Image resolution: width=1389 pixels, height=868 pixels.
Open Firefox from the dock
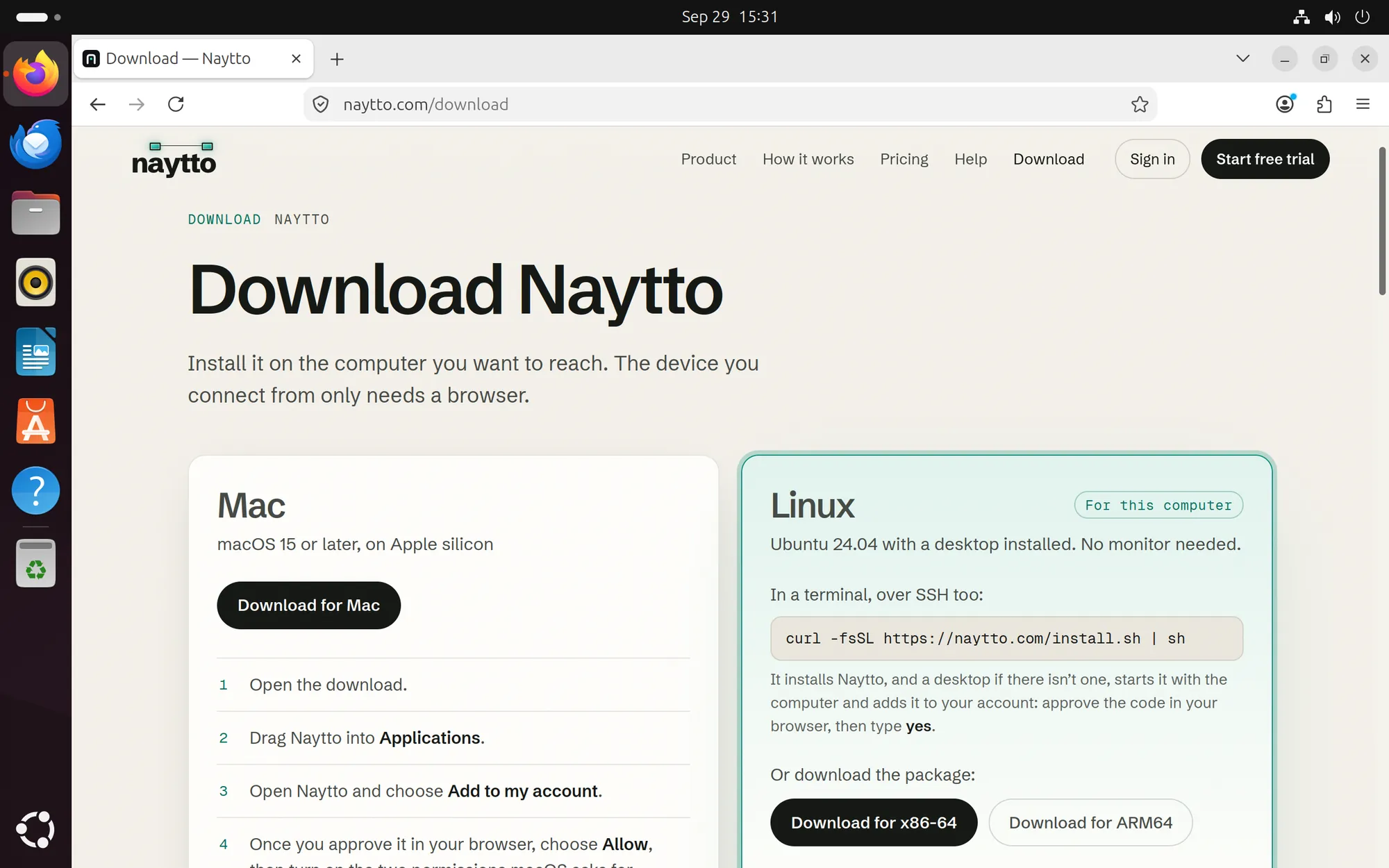click(x=35, y=74)
